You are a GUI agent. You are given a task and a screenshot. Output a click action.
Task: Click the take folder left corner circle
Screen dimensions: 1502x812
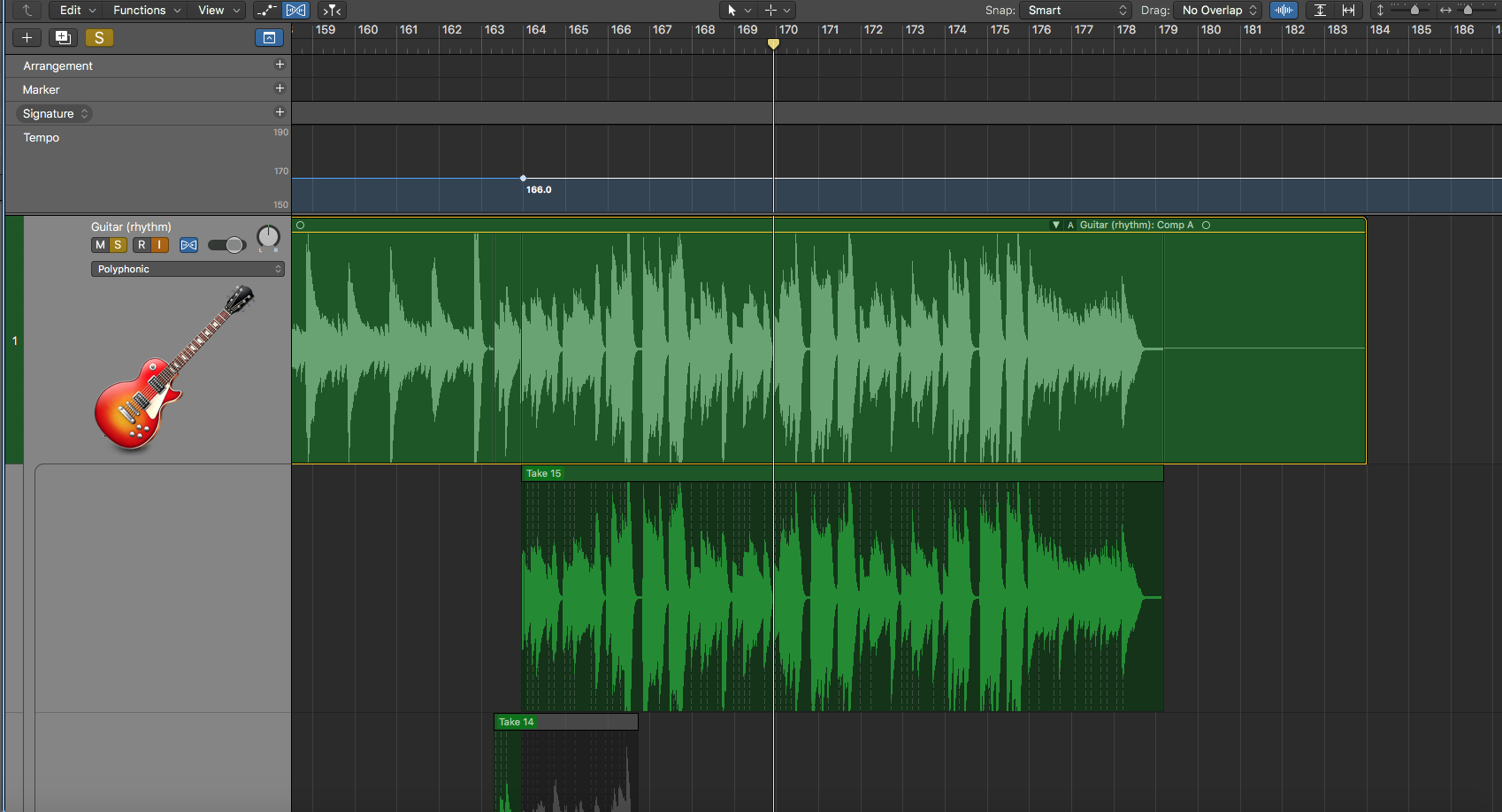pos(301,225)
